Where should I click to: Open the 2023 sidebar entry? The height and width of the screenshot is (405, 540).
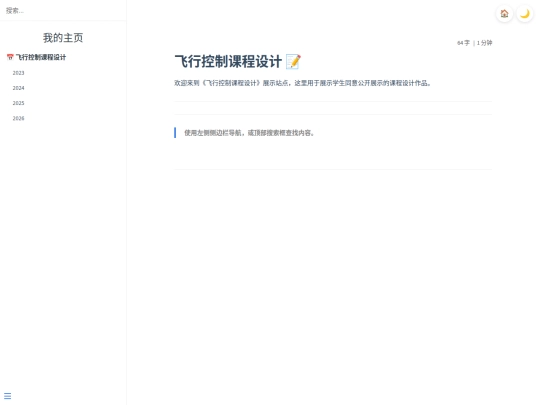click(19, 73)
